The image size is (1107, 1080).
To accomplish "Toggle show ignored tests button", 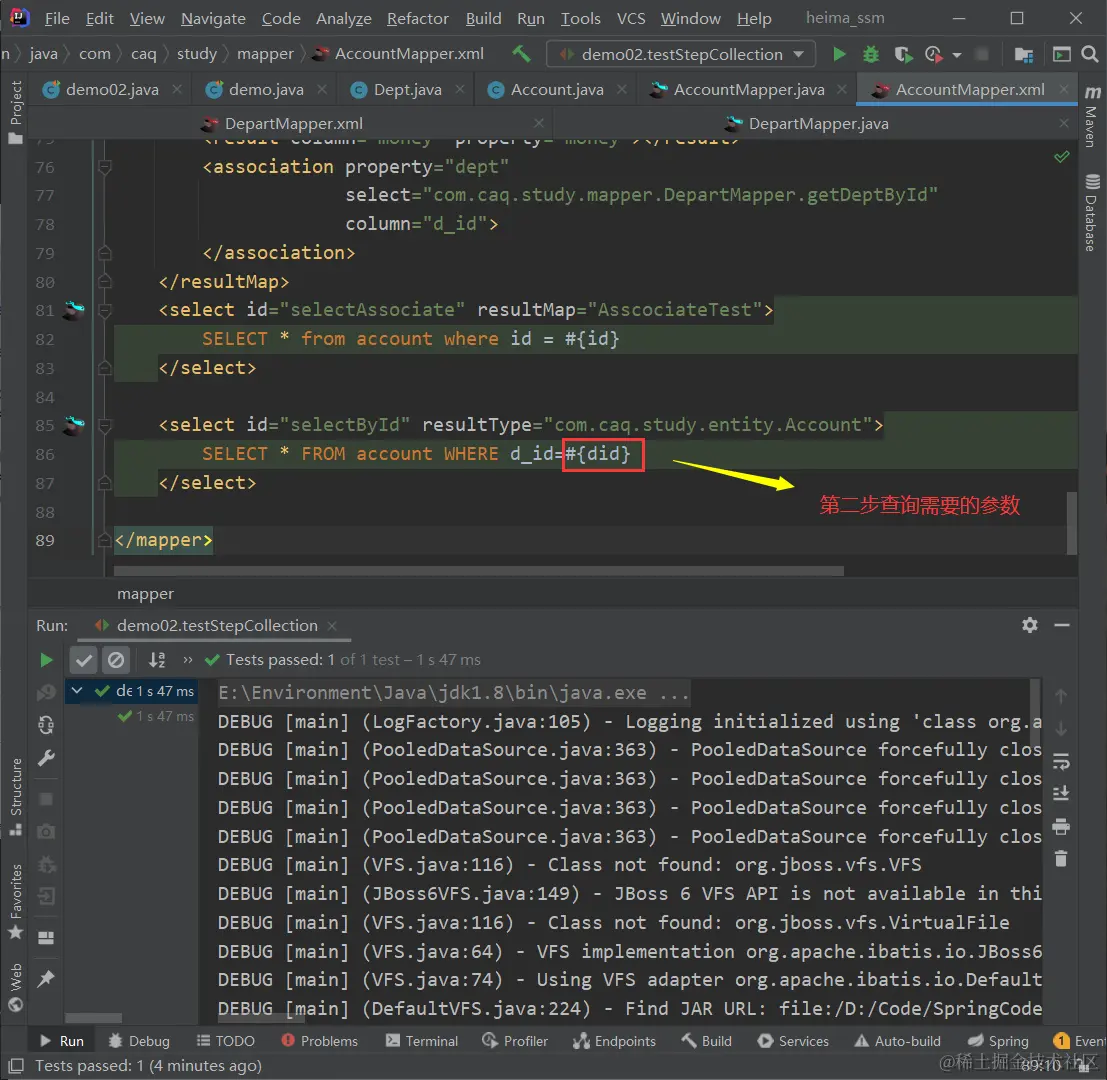I will (x=115, y=660).
